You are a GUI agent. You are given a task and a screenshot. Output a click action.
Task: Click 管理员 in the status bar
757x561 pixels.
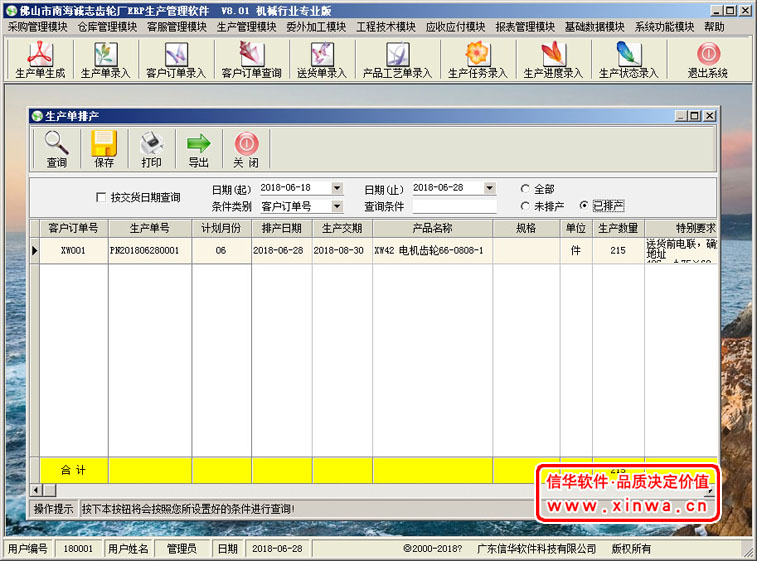[182, 548]
